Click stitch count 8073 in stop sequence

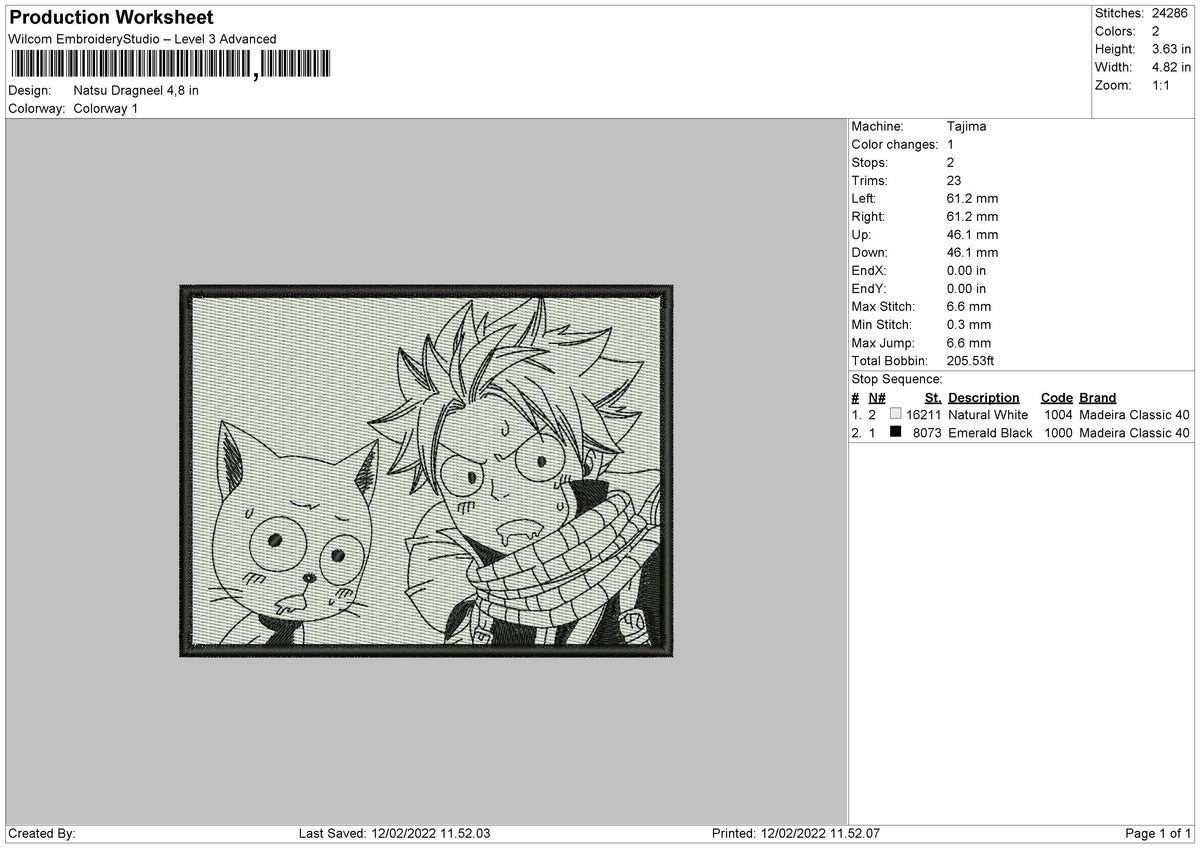click(928, 433)
